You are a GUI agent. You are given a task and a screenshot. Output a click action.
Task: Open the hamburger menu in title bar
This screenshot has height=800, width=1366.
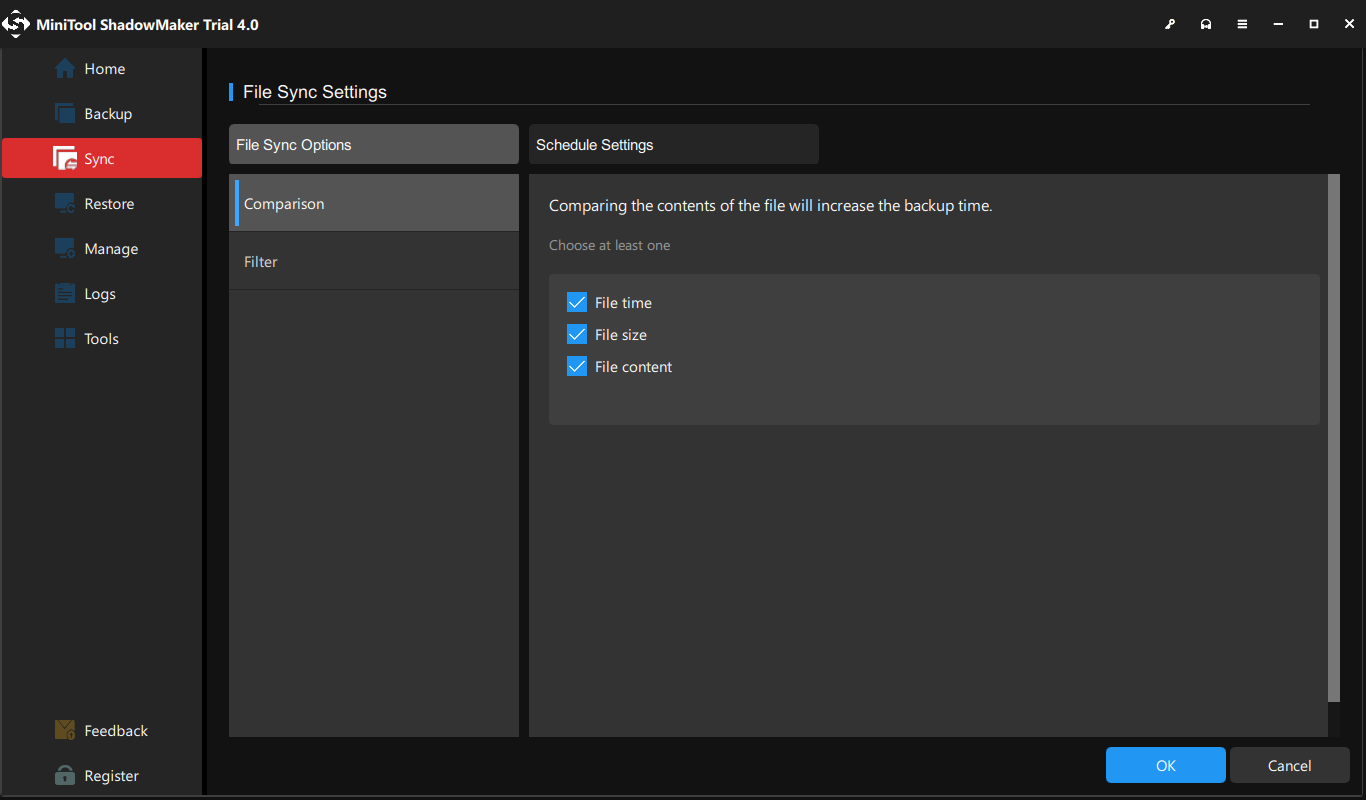click(1242, 25)
